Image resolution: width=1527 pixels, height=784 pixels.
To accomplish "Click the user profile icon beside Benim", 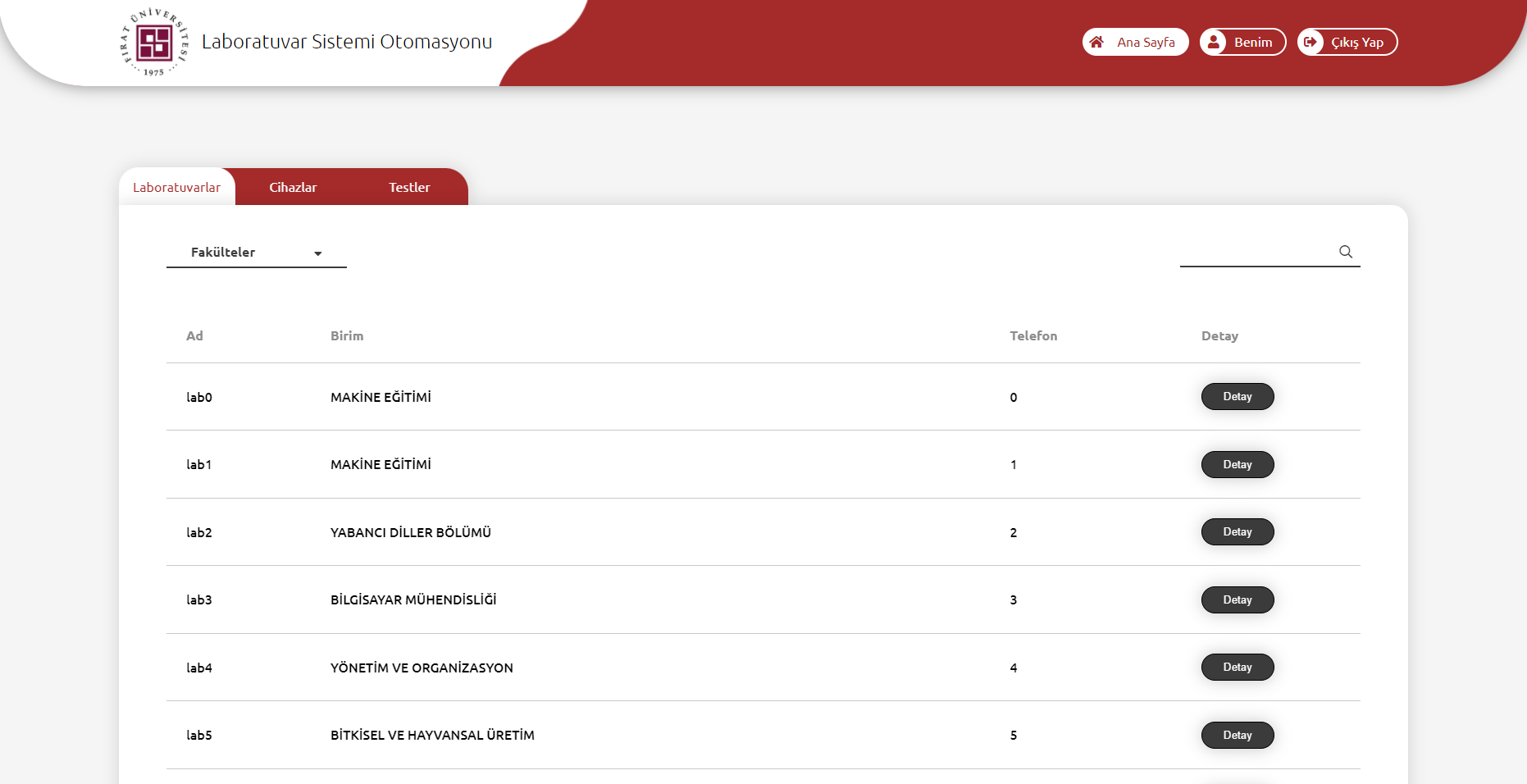I will (1214, 42).
